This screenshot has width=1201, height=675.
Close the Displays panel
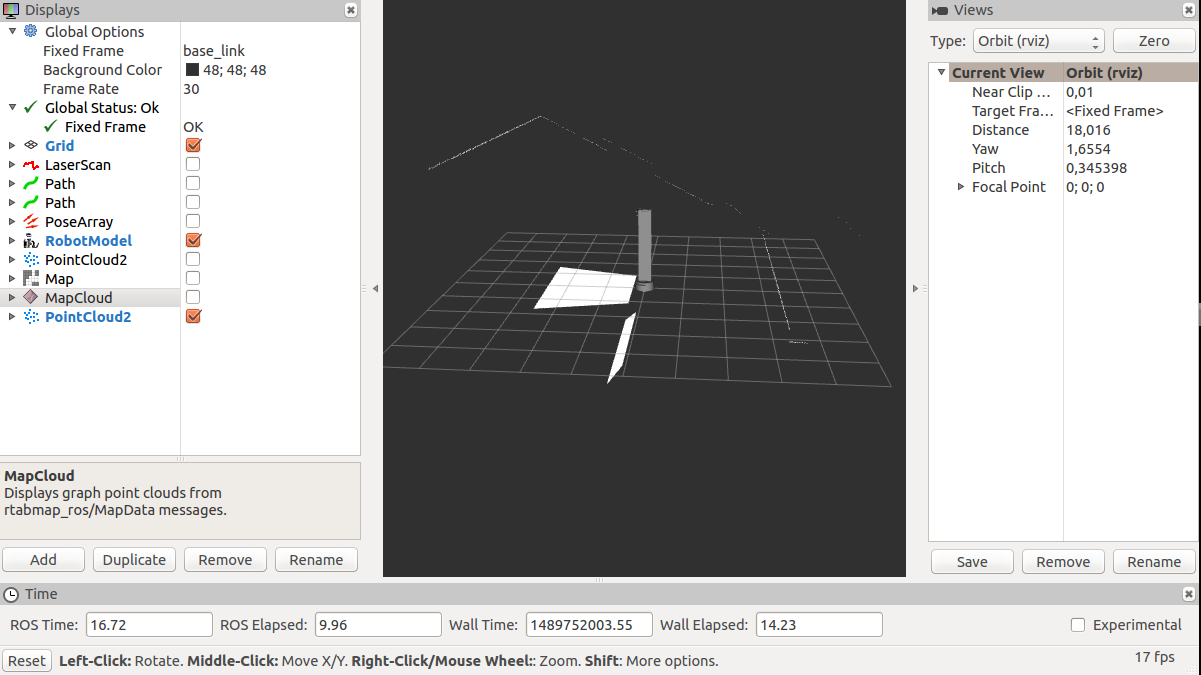pos(350,10)
